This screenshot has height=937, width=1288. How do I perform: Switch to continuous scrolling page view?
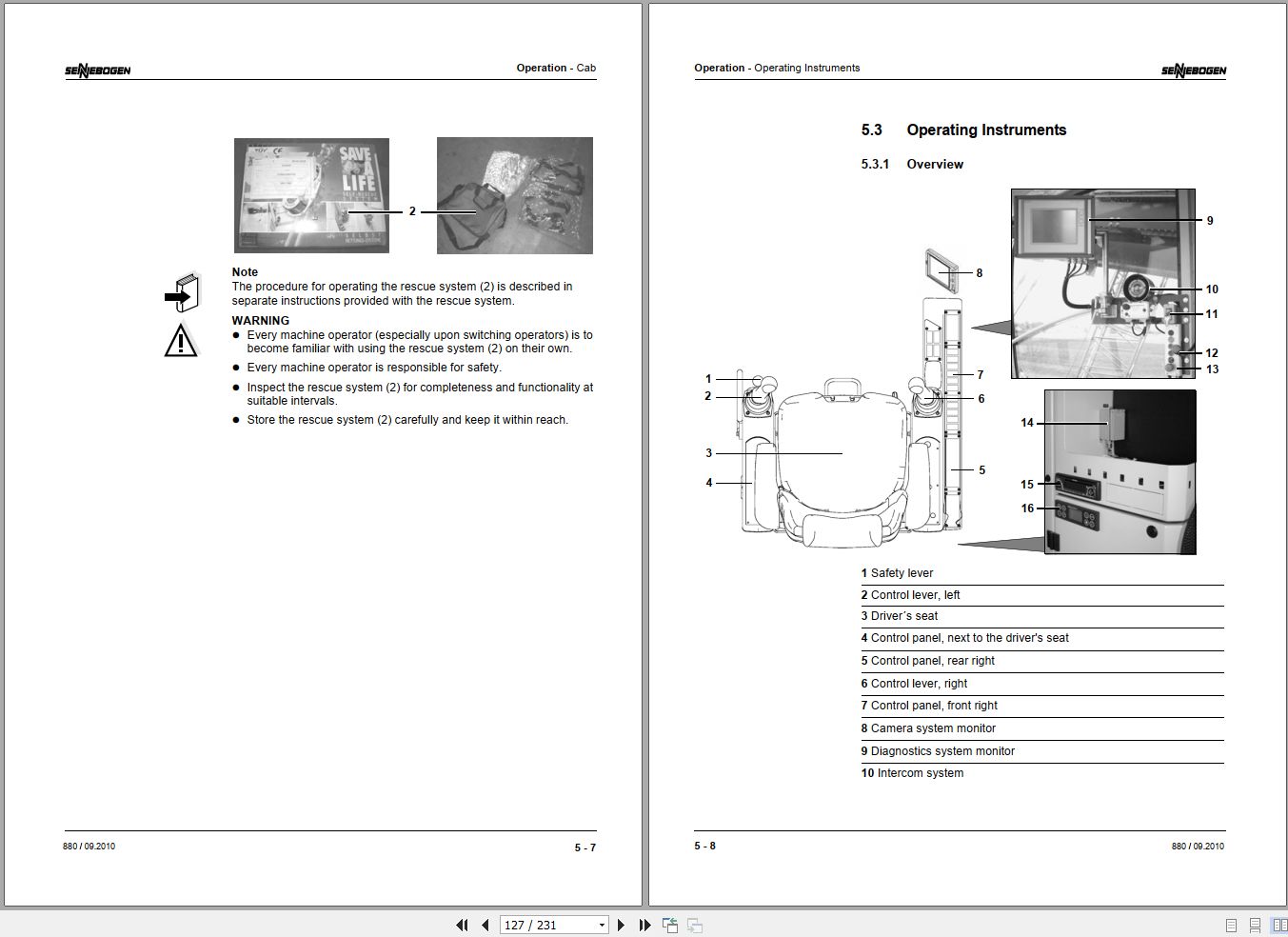pos(1255,925)
